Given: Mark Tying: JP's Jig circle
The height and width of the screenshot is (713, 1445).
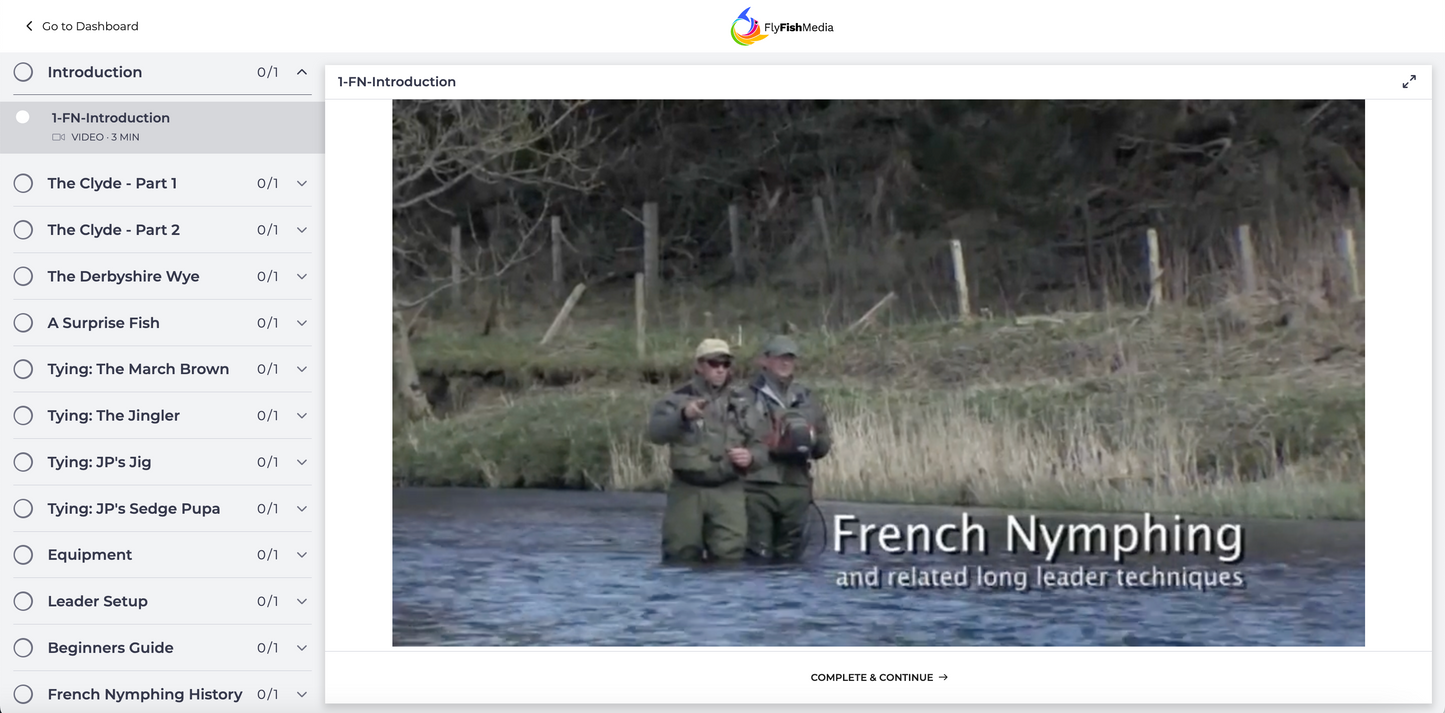Looking at the screenshot, I should click(x=23, y=462).
